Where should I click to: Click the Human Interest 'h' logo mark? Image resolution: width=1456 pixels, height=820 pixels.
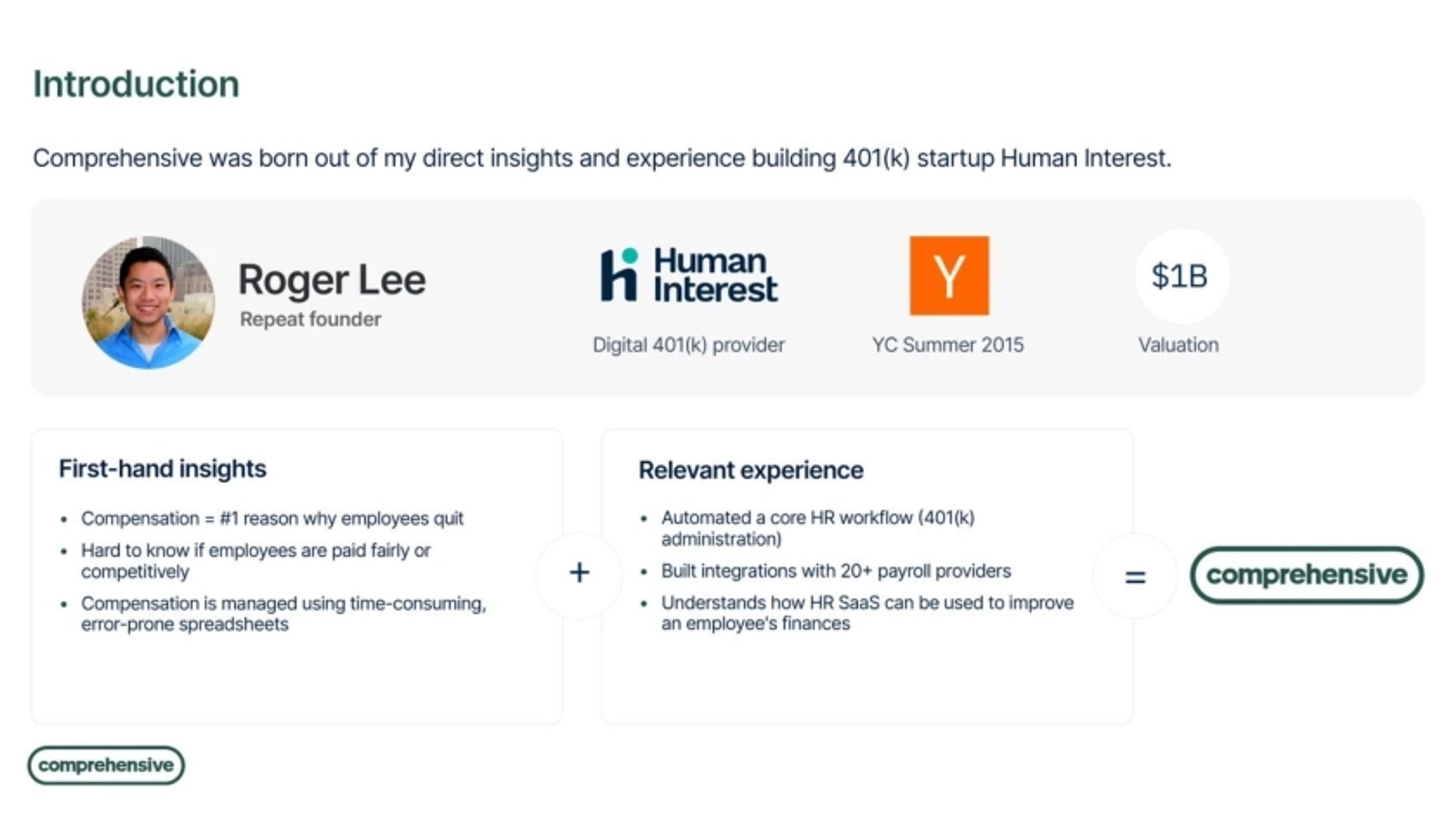click(619, 275)
